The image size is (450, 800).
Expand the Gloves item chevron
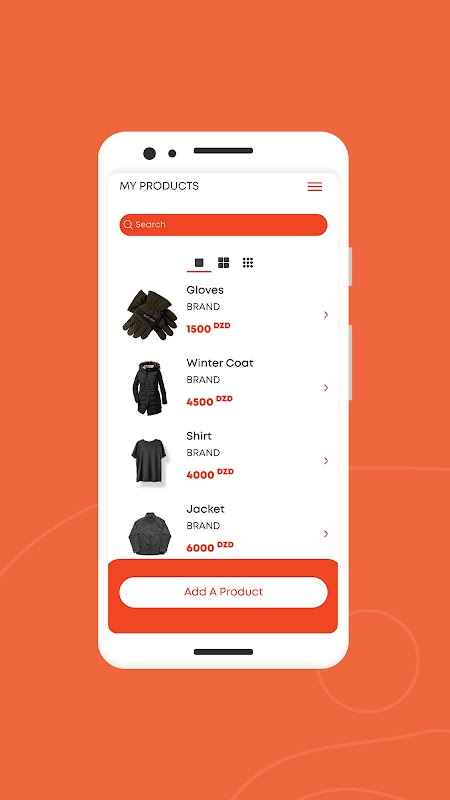tap(326, 315)
